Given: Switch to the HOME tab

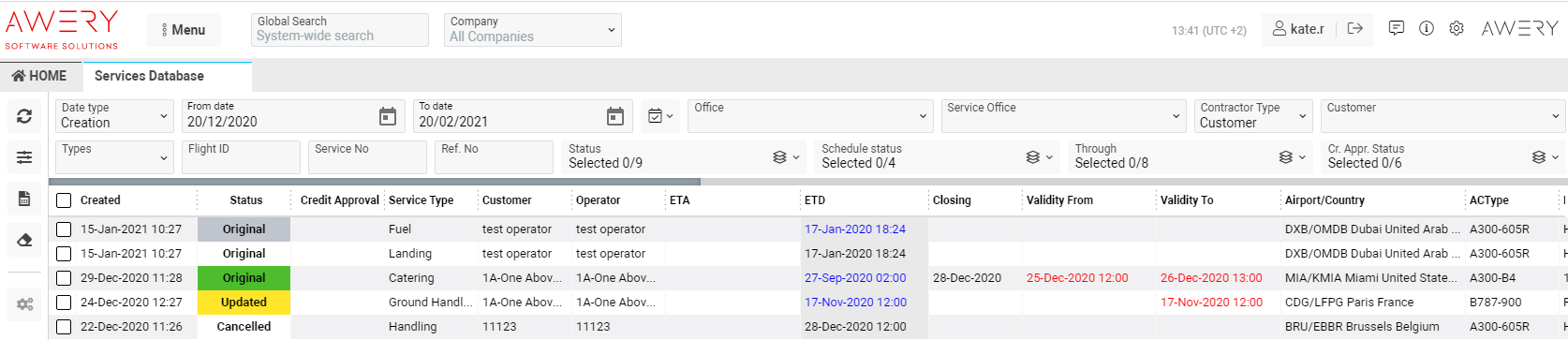Looking at the screenshot, I should click(40, 76).
